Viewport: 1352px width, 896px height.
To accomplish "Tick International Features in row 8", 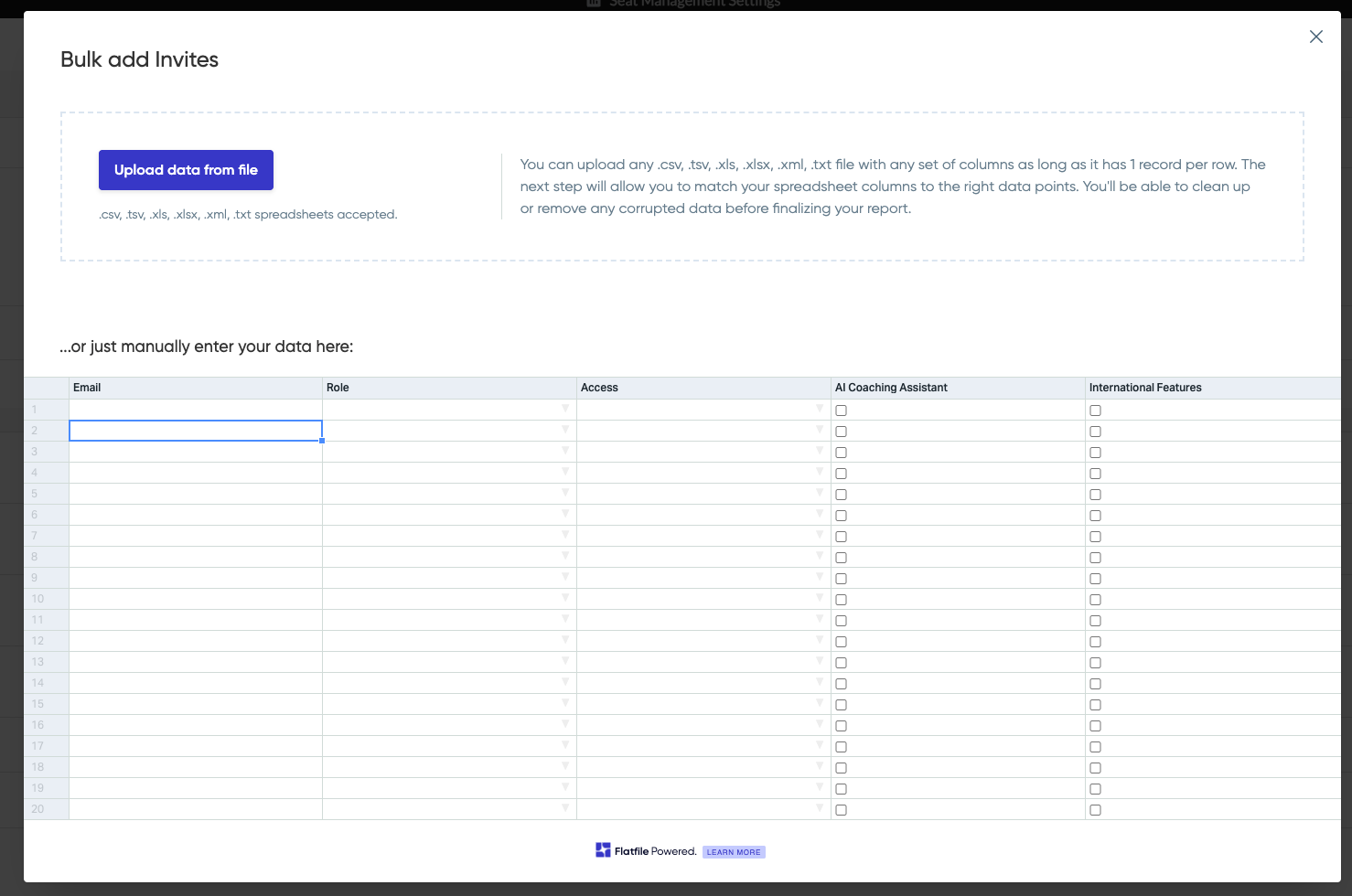I will (x=1095, y=558).
